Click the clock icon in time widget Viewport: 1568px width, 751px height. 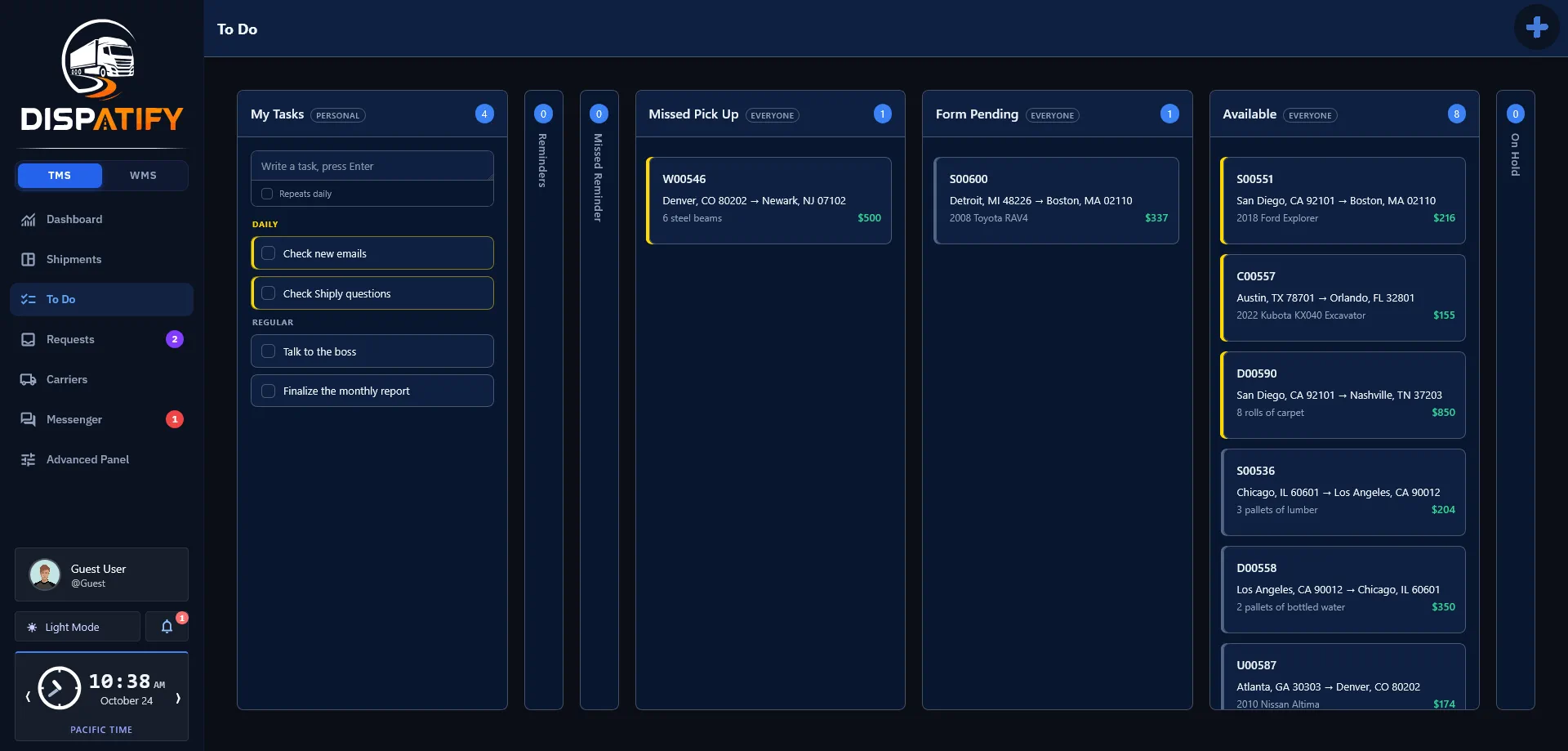[x=59, y=688]
